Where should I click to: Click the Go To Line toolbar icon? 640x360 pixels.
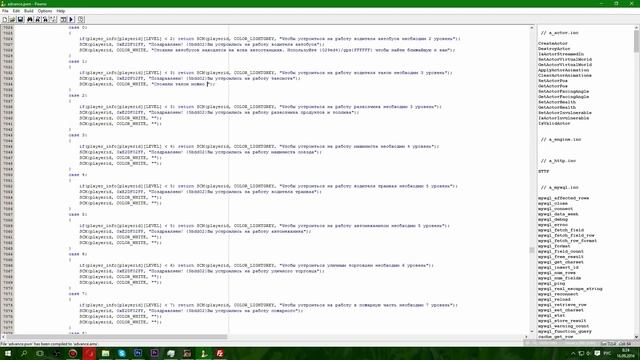(53, 19)
